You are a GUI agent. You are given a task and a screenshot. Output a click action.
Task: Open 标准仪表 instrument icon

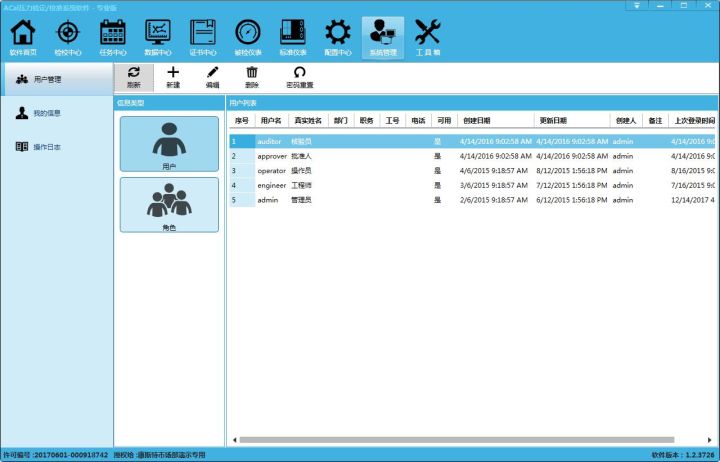(293, 37)
